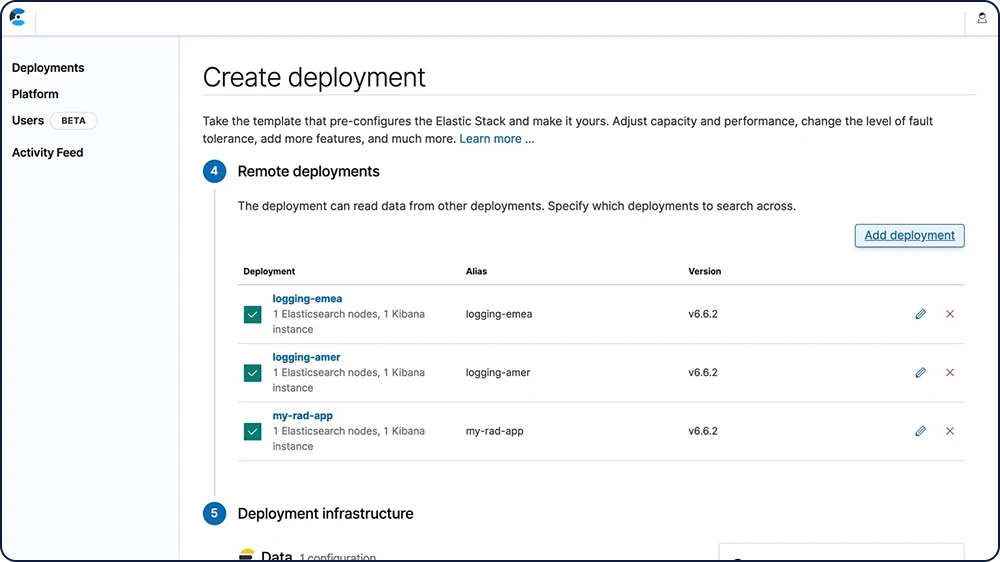Remove logging-emea using the X icon
Image resolution: width=1000 pixels, height=562 pixels.
(x=950, y=314)
